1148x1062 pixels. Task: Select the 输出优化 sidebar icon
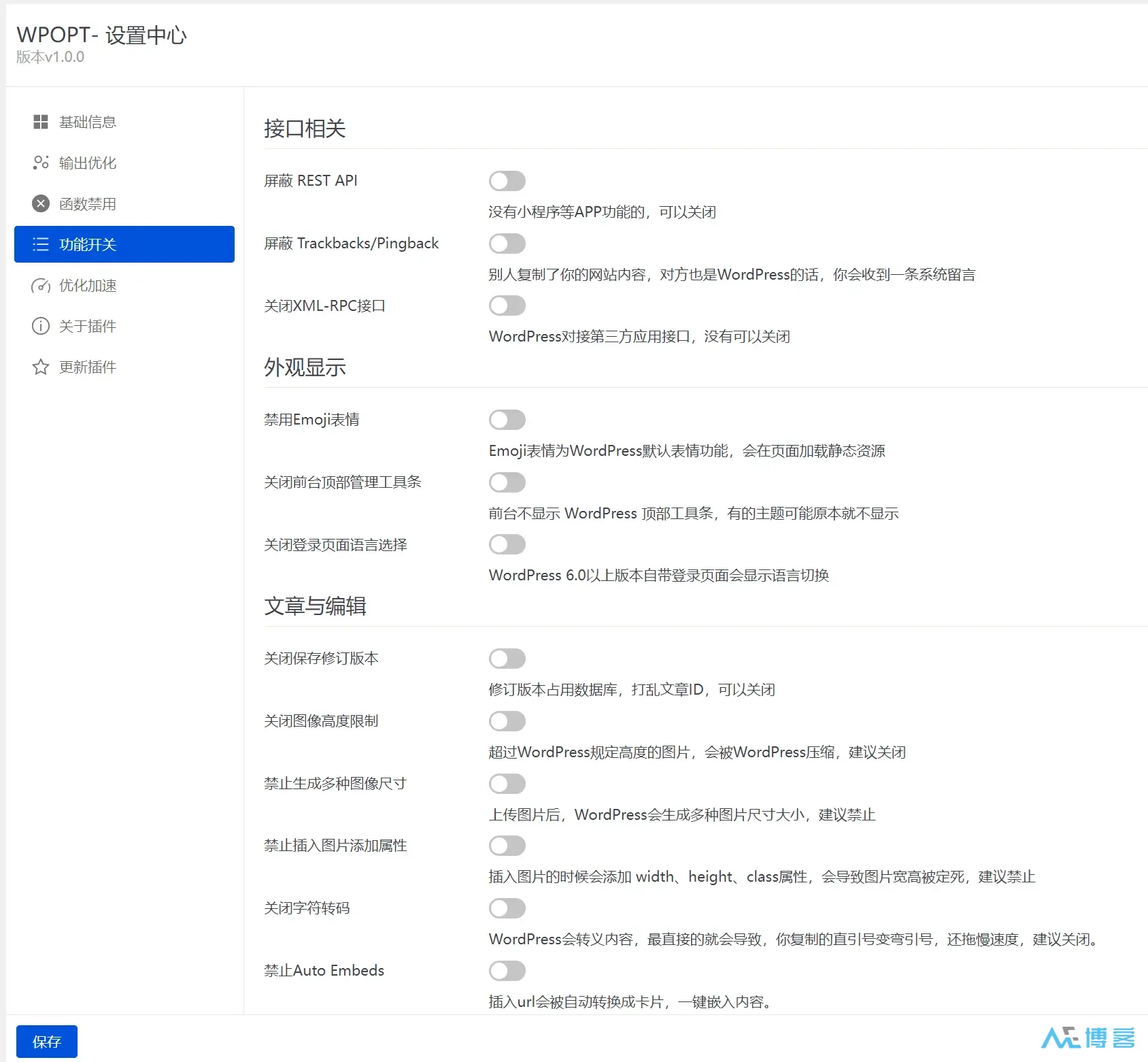(x=40, y=163)
